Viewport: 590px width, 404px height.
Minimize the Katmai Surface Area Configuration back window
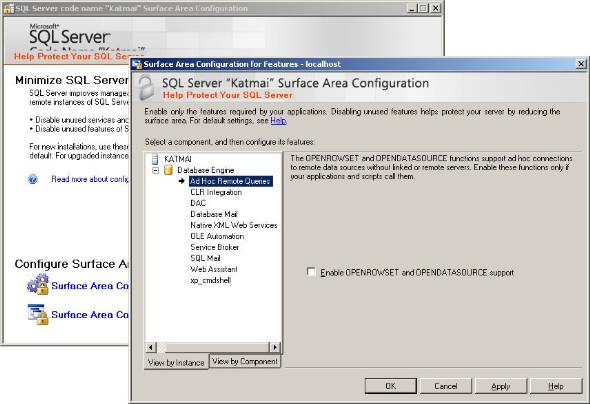point(413,8)
